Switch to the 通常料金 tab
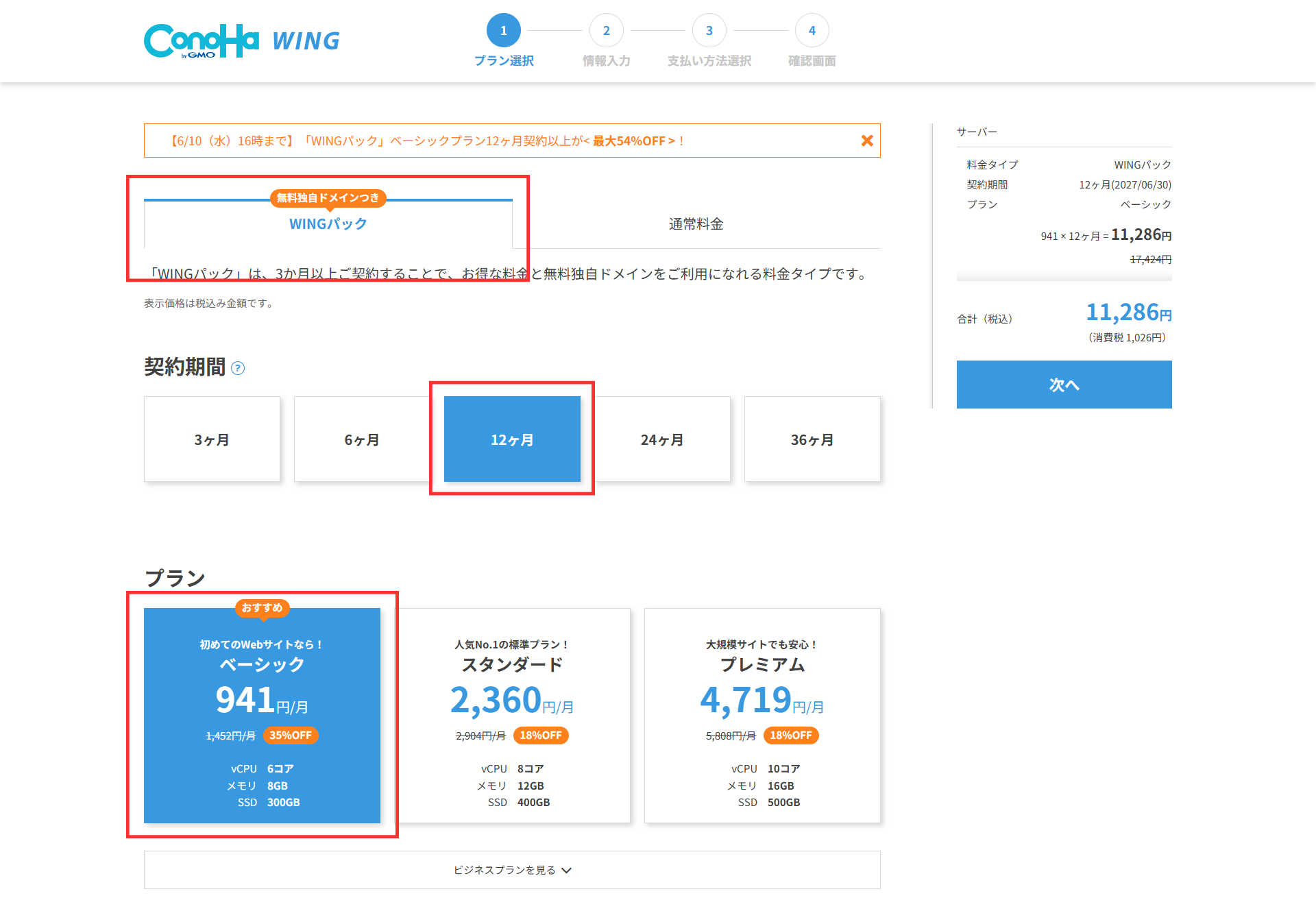Screen dimensions: 1316x924 (x=696, y=224)
